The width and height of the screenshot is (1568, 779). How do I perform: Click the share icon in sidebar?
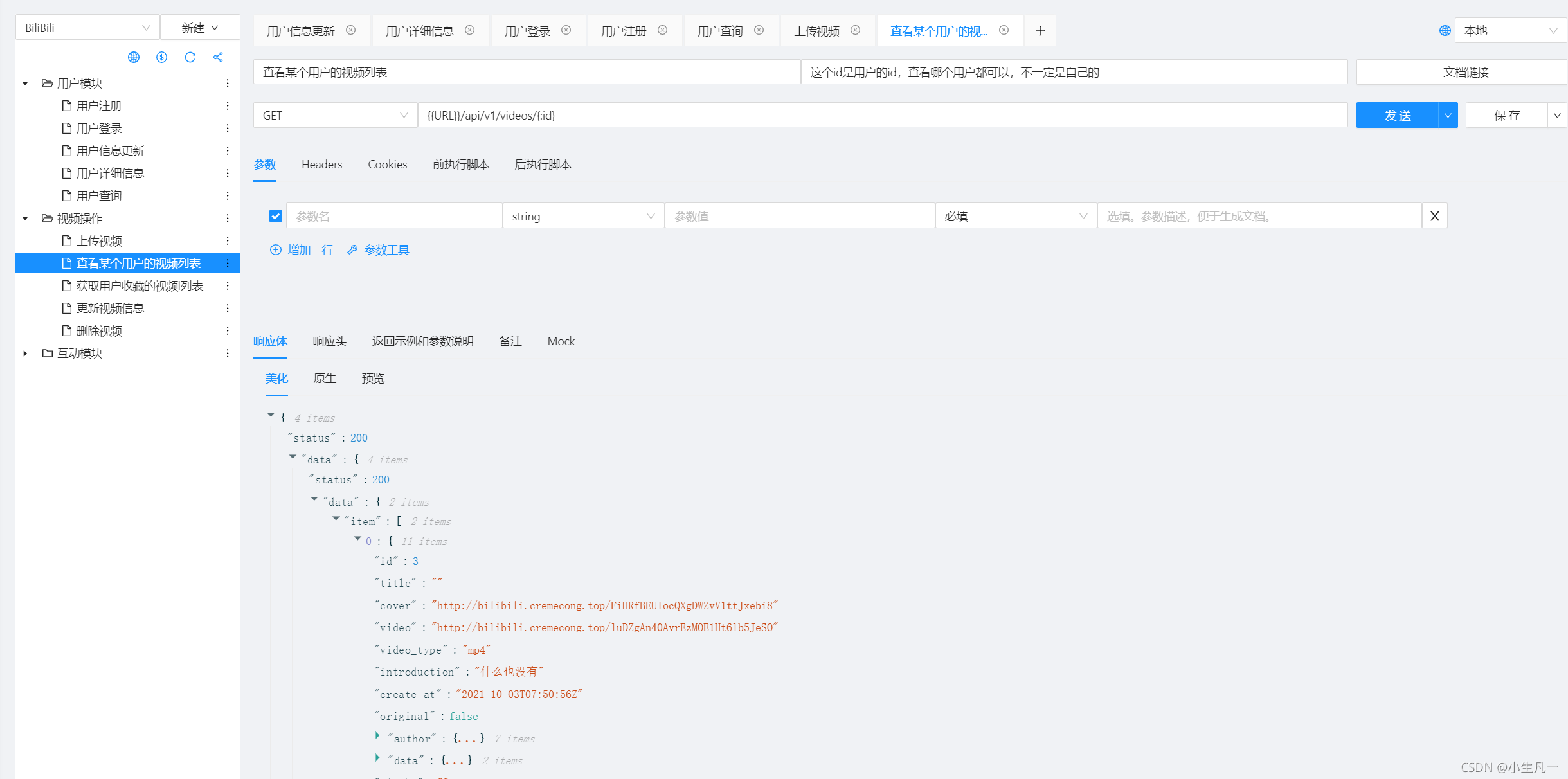pos(218,57)
